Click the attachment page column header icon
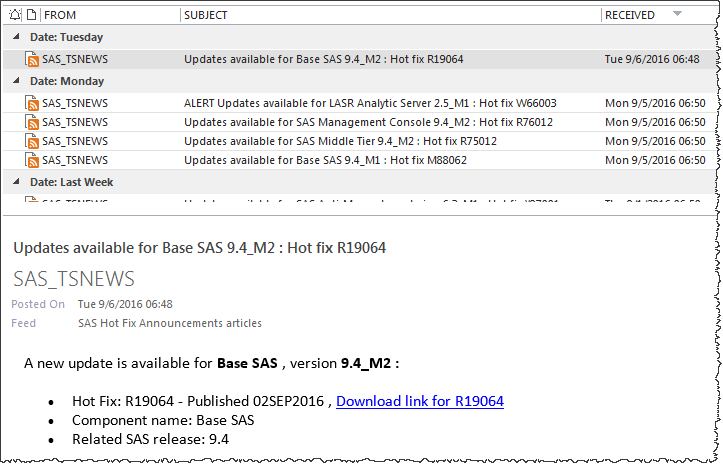This screenshot has height=467, width=723. (31, 15)
